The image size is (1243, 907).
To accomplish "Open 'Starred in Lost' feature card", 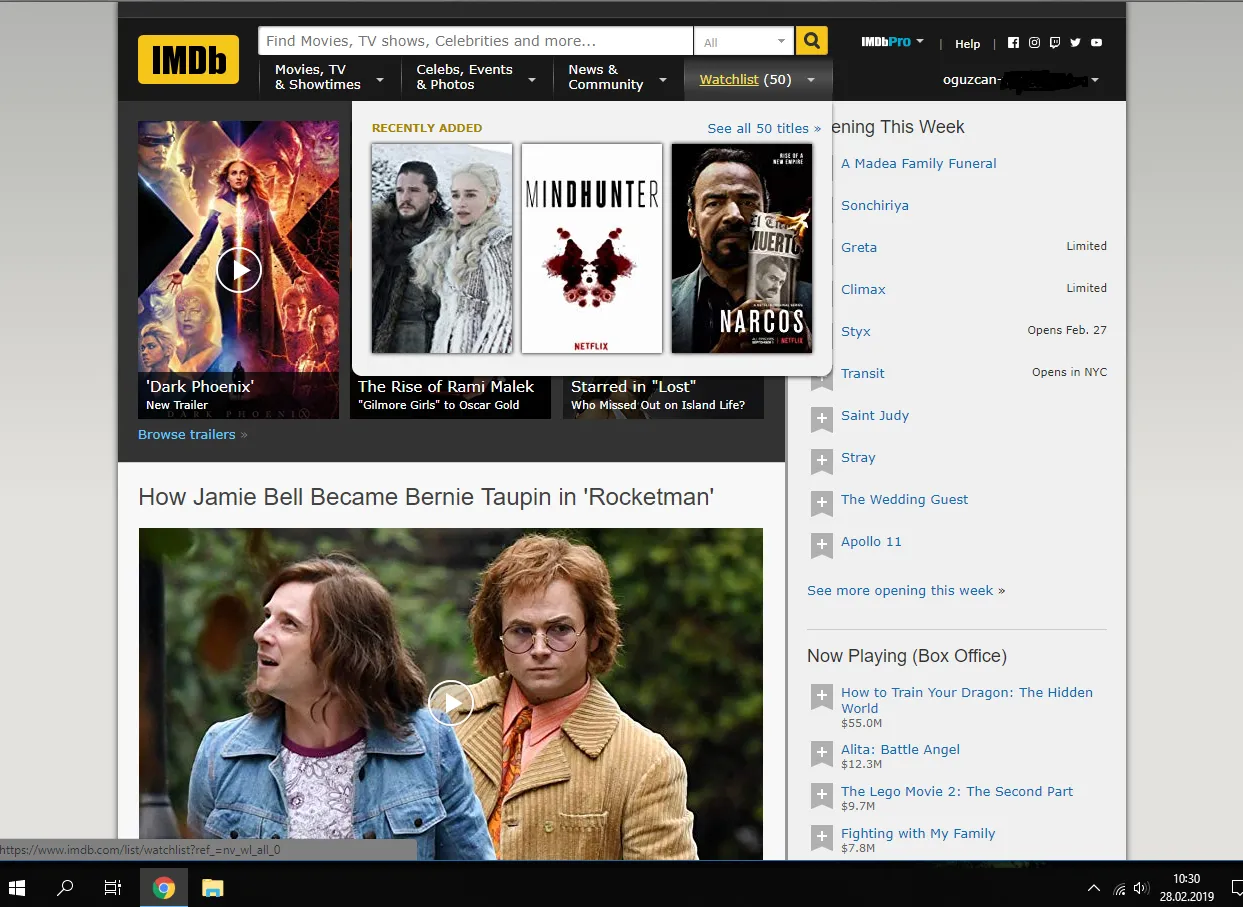I will click(x=663, y=395).
